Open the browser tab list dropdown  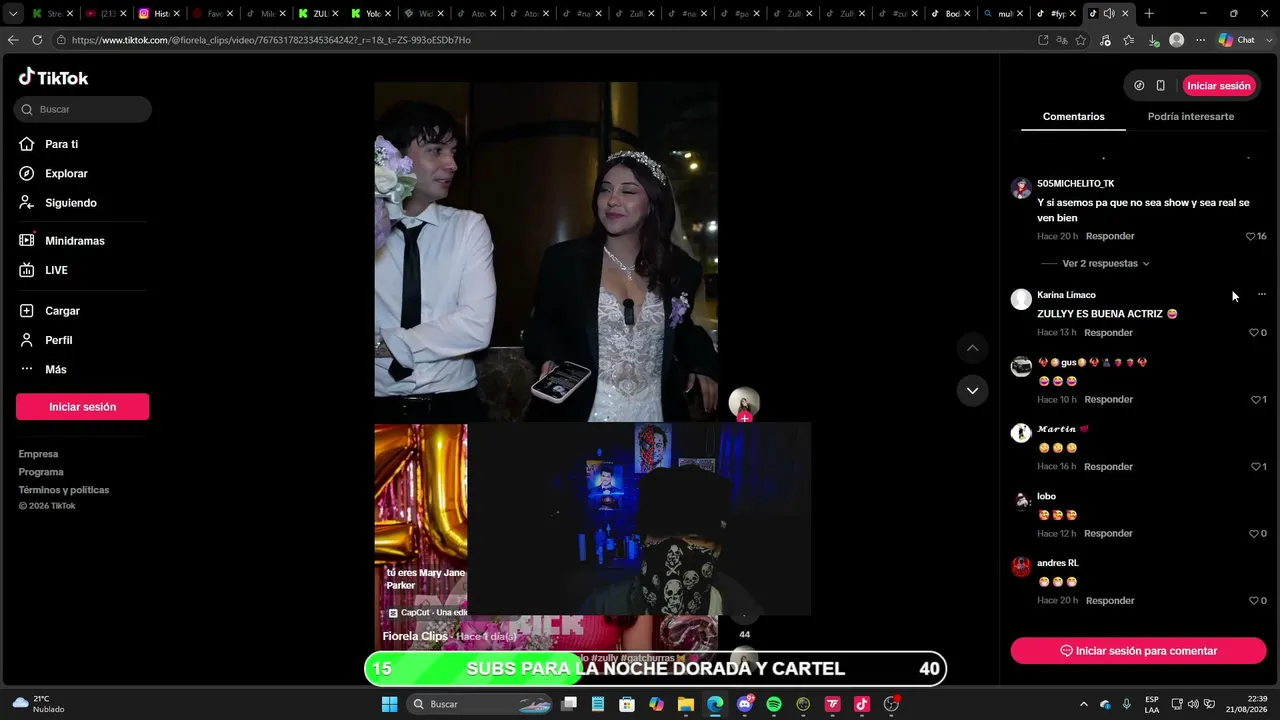(13, 14)
